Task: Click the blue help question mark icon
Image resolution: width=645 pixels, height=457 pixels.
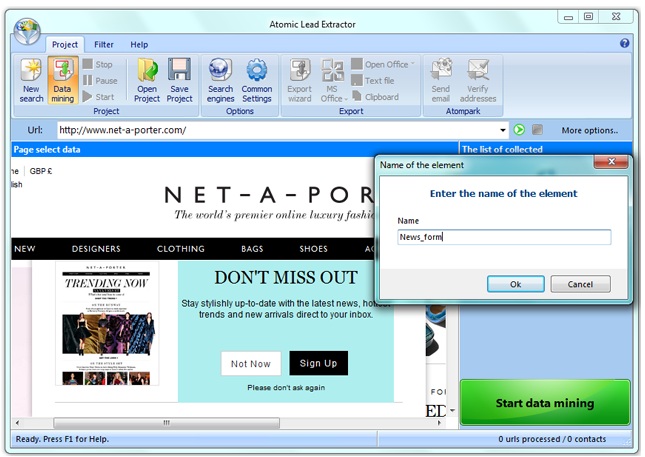Action: click(x=624, y=43)
